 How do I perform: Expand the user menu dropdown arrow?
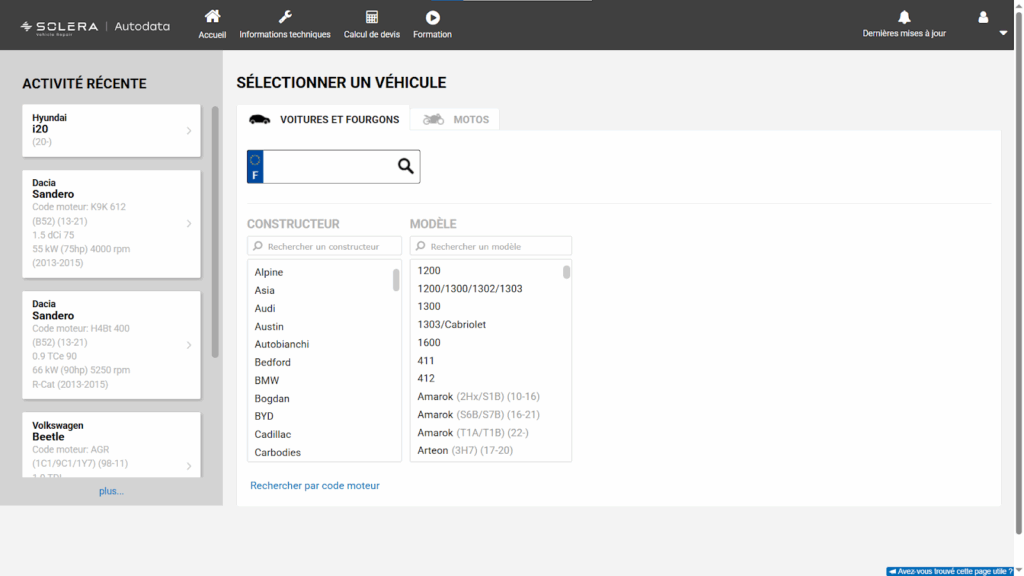pos(1003,33)
